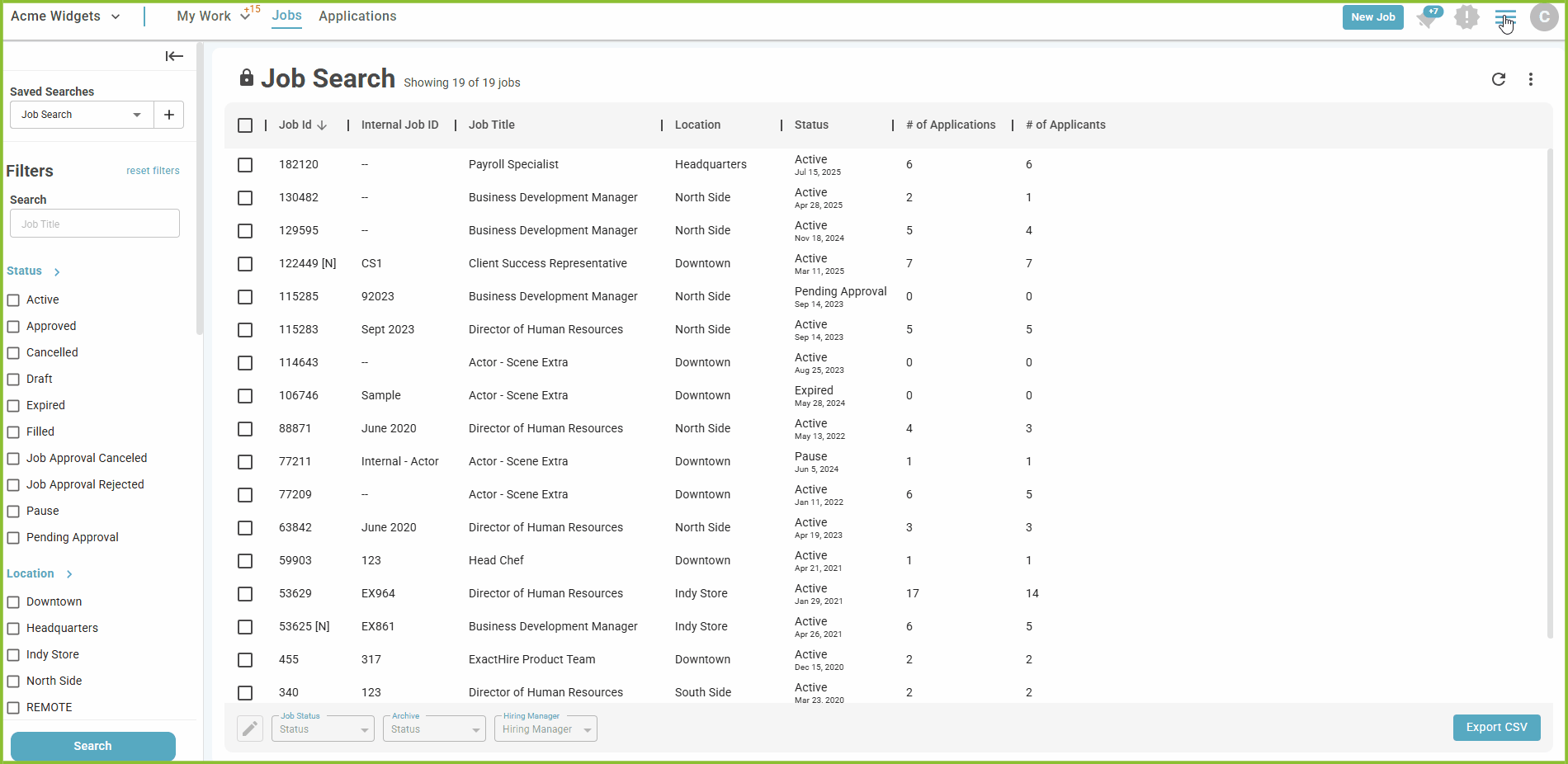Add a new saved search
Screen dimensions: 1568x764
(169, 115)
